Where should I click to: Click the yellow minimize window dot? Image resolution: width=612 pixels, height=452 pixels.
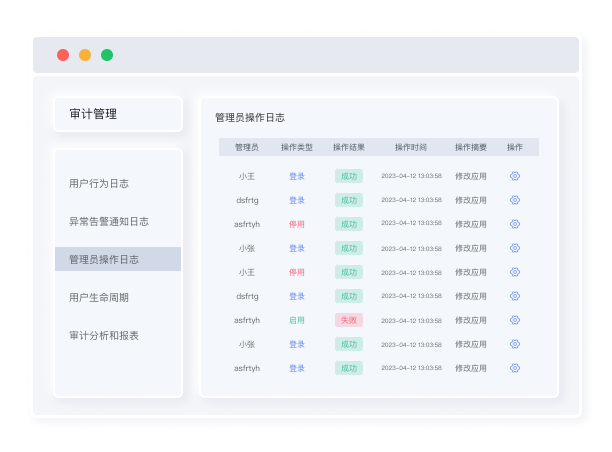point(85,55)
